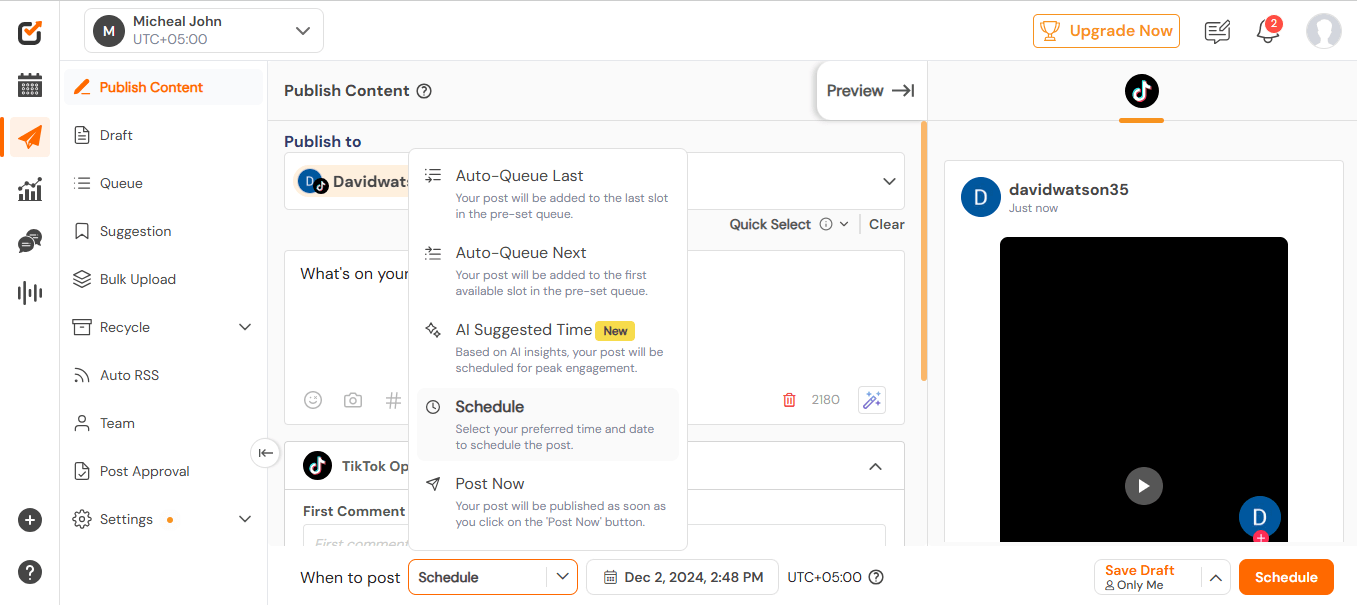Open the notifications bell icon
This screenshot has width=1357, height=605.
[x=1268, y=31]
